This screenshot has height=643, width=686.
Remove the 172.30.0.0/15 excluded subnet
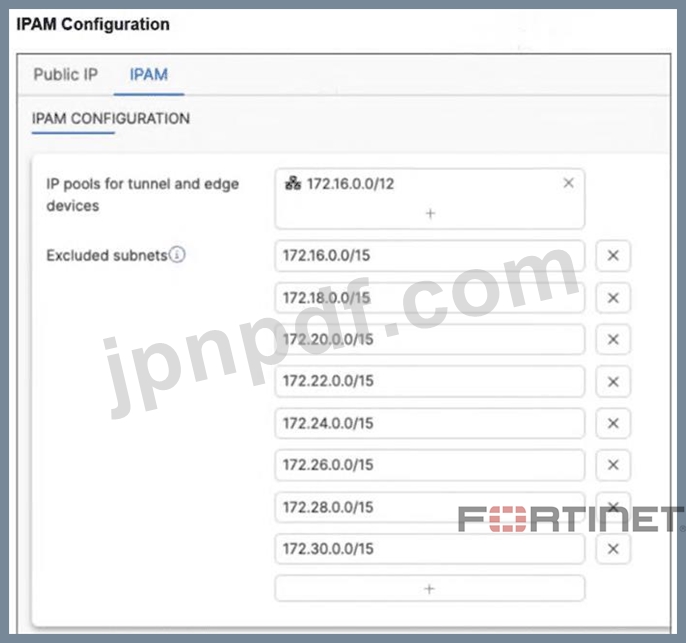click(613, 549)
